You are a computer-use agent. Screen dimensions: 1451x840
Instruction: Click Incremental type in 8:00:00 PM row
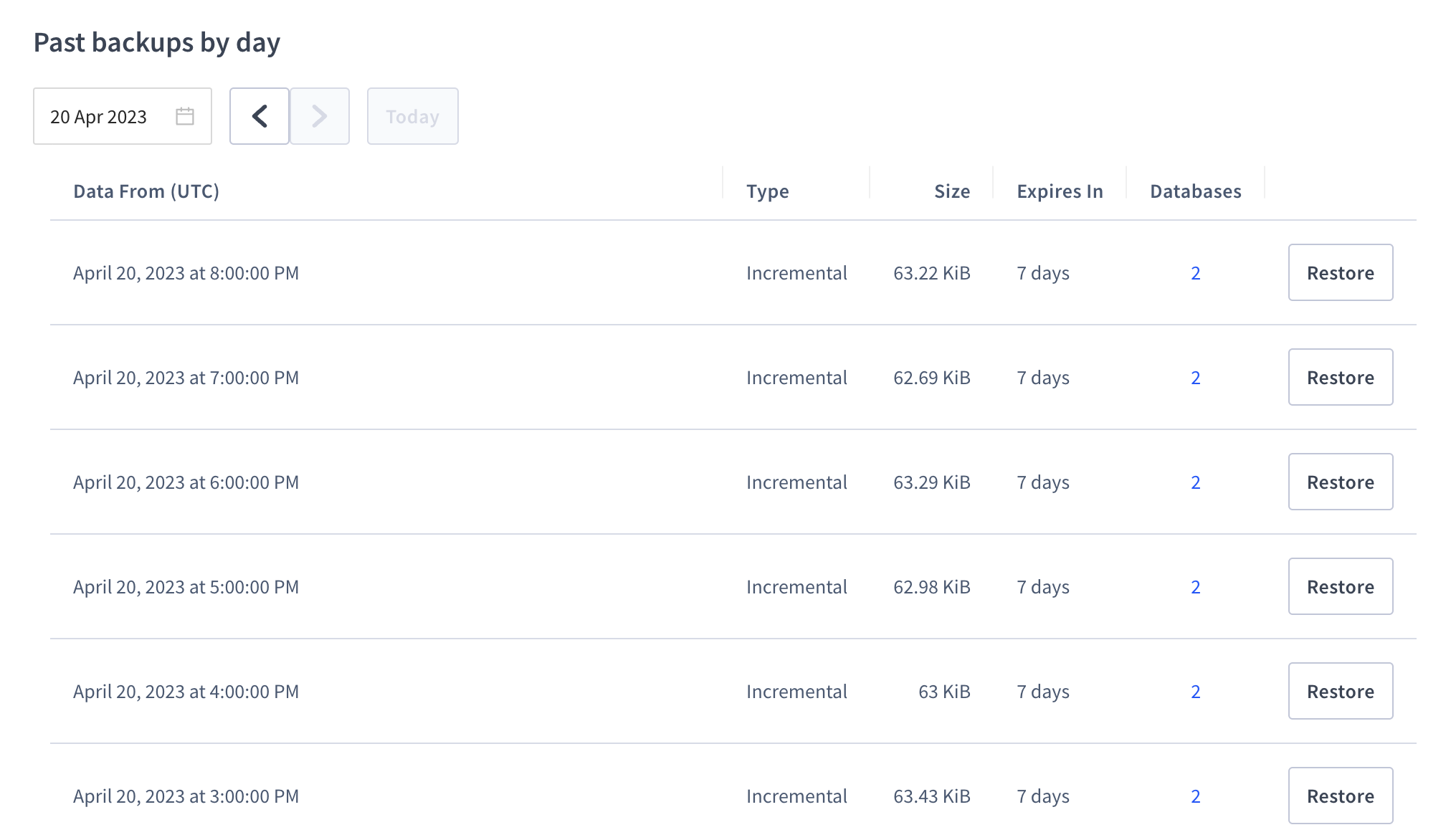pos(796,273)
